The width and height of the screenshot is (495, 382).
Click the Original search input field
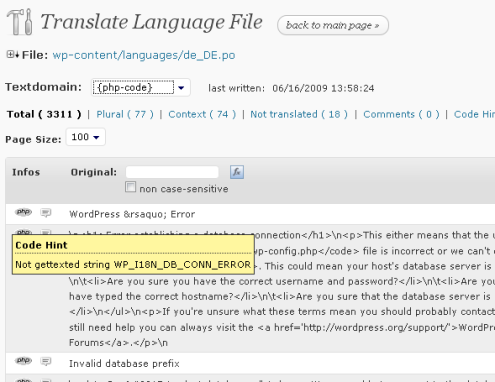(x=172, y=172)
